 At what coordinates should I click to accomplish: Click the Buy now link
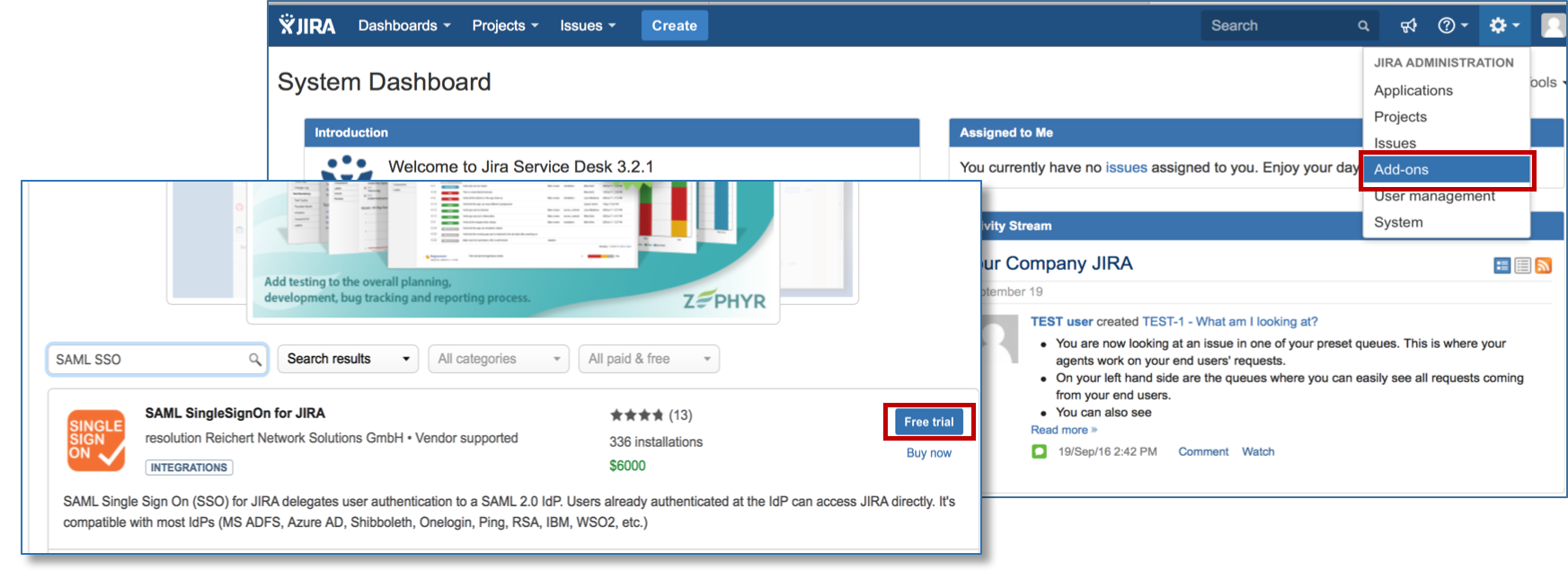pyautogui.click(x=929, y=453)
